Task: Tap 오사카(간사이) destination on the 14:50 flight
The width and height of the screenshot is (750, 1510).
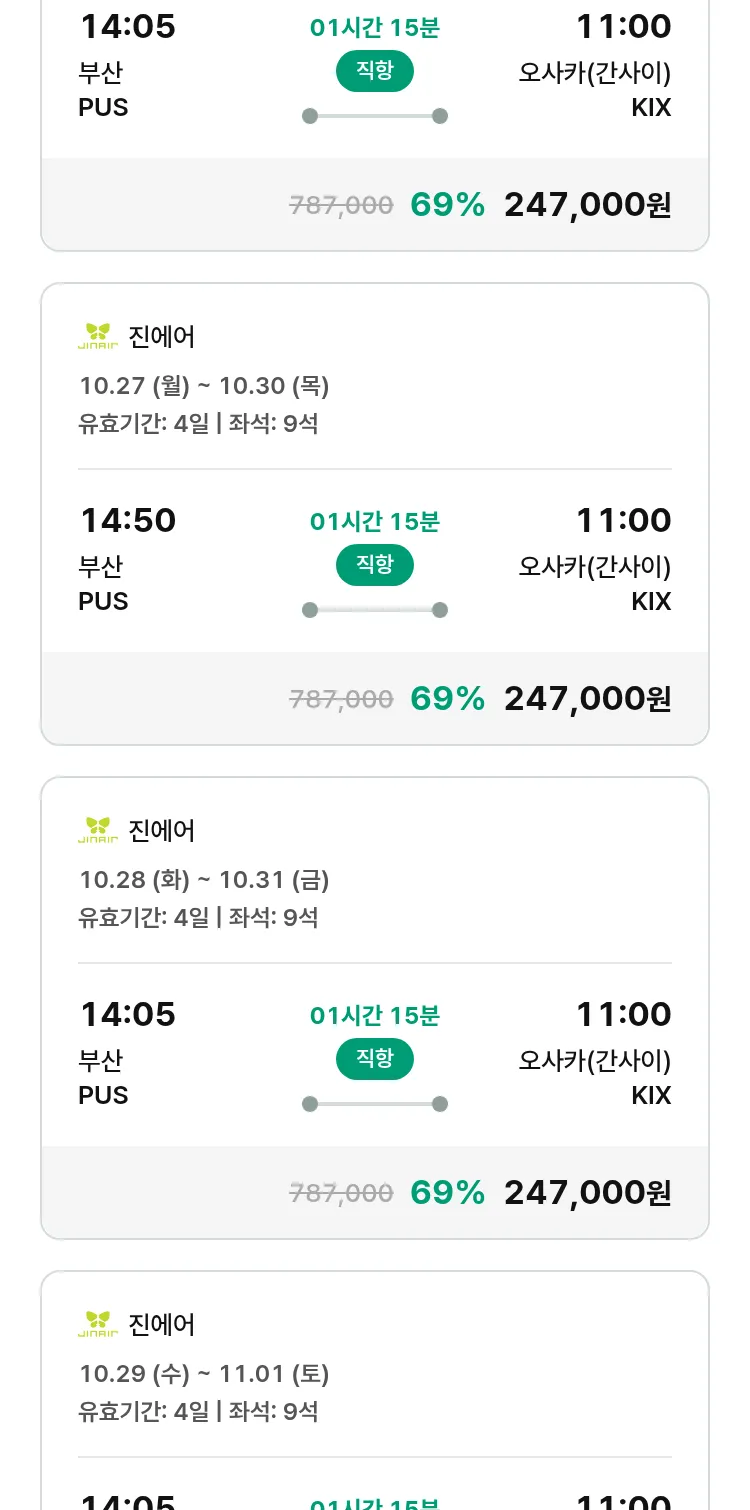Action: (x=594, y=566)
